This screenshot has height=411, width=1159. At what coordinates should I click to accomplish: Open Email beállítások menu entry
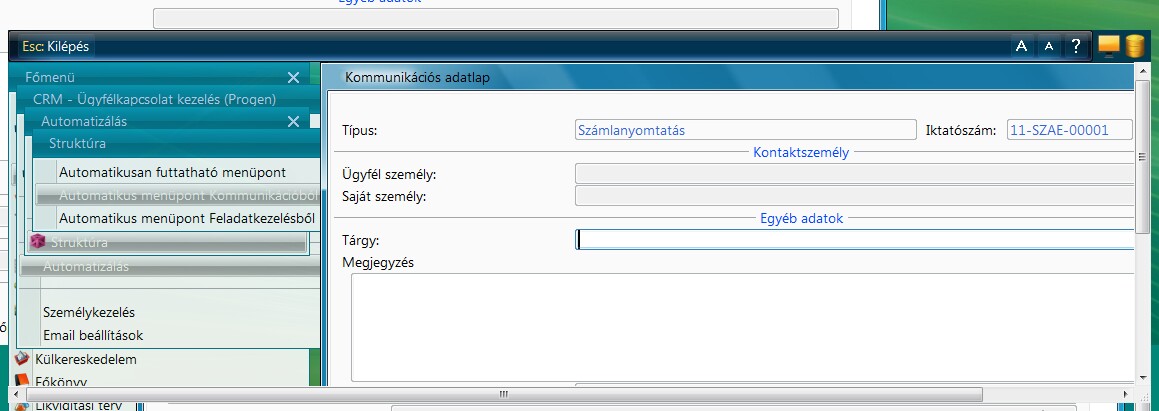coord(93,336)
